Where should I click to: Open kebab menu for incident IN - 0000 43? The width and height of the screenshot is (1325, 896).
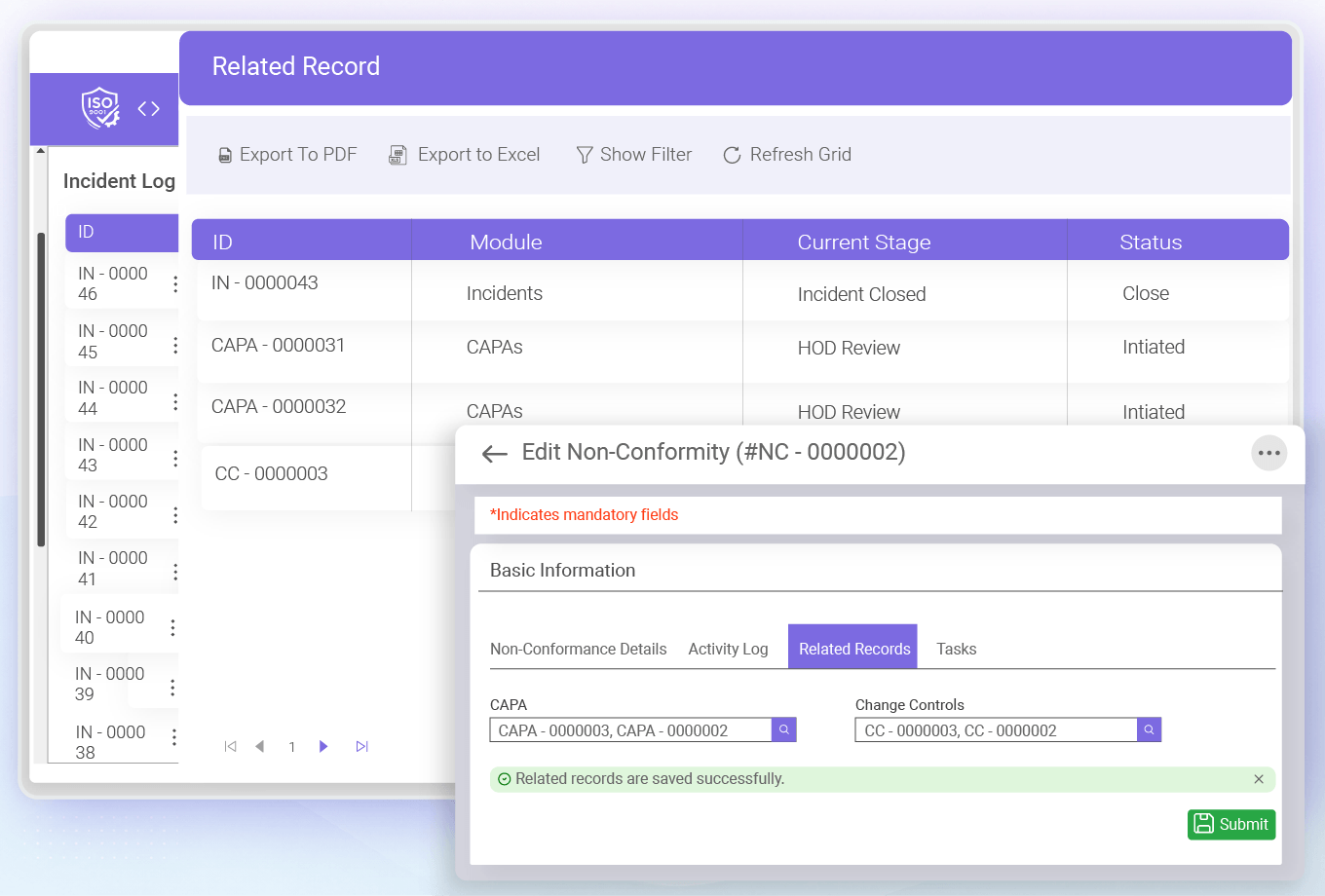click(175, 458)
